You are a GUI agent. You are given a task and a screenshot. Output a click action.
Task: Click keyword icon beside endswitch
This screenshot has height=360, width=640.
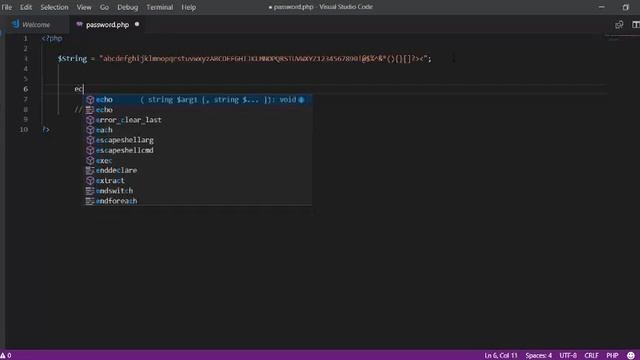pos(90,191)
